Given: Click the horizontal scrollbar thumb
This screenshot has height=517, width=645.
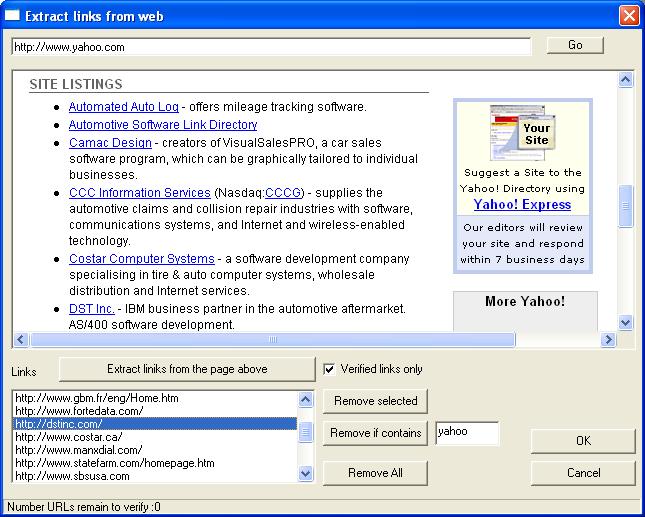Looking at the screenshot, I should click(x=272, y=340).
